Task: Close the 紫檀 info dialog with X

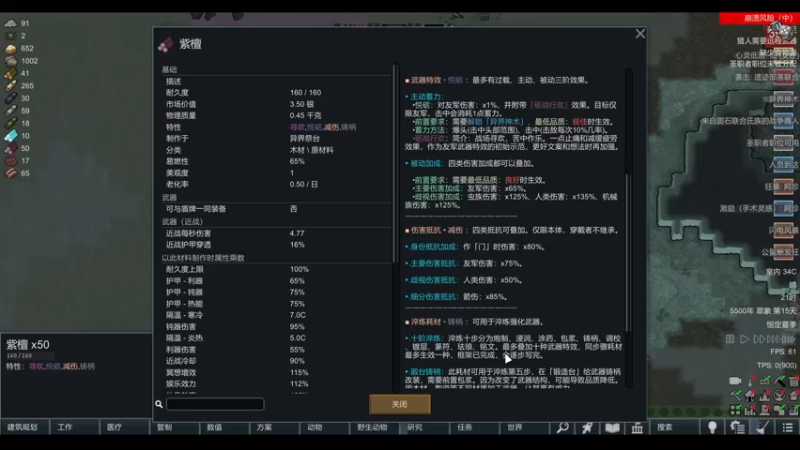Action: pyautogui.click(x=640, y=34)
